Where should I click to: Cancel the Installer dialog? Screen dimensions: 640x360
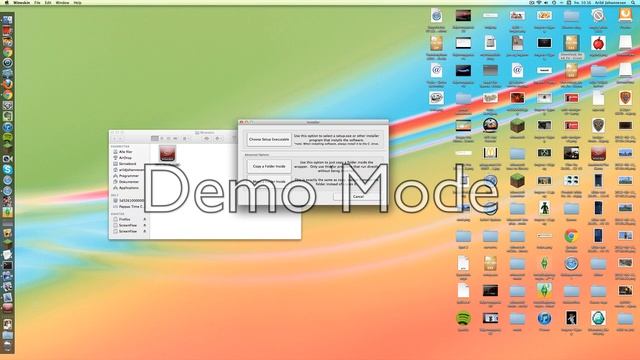pos(358,197)
